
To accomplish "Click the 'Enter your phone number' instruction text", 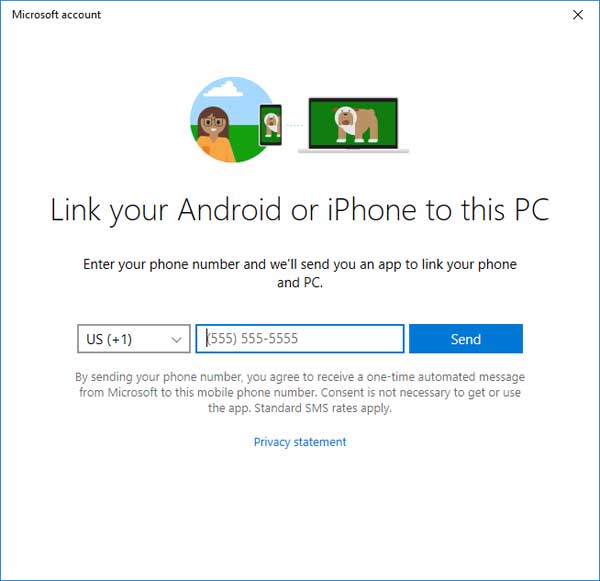I will coord(300,273).
